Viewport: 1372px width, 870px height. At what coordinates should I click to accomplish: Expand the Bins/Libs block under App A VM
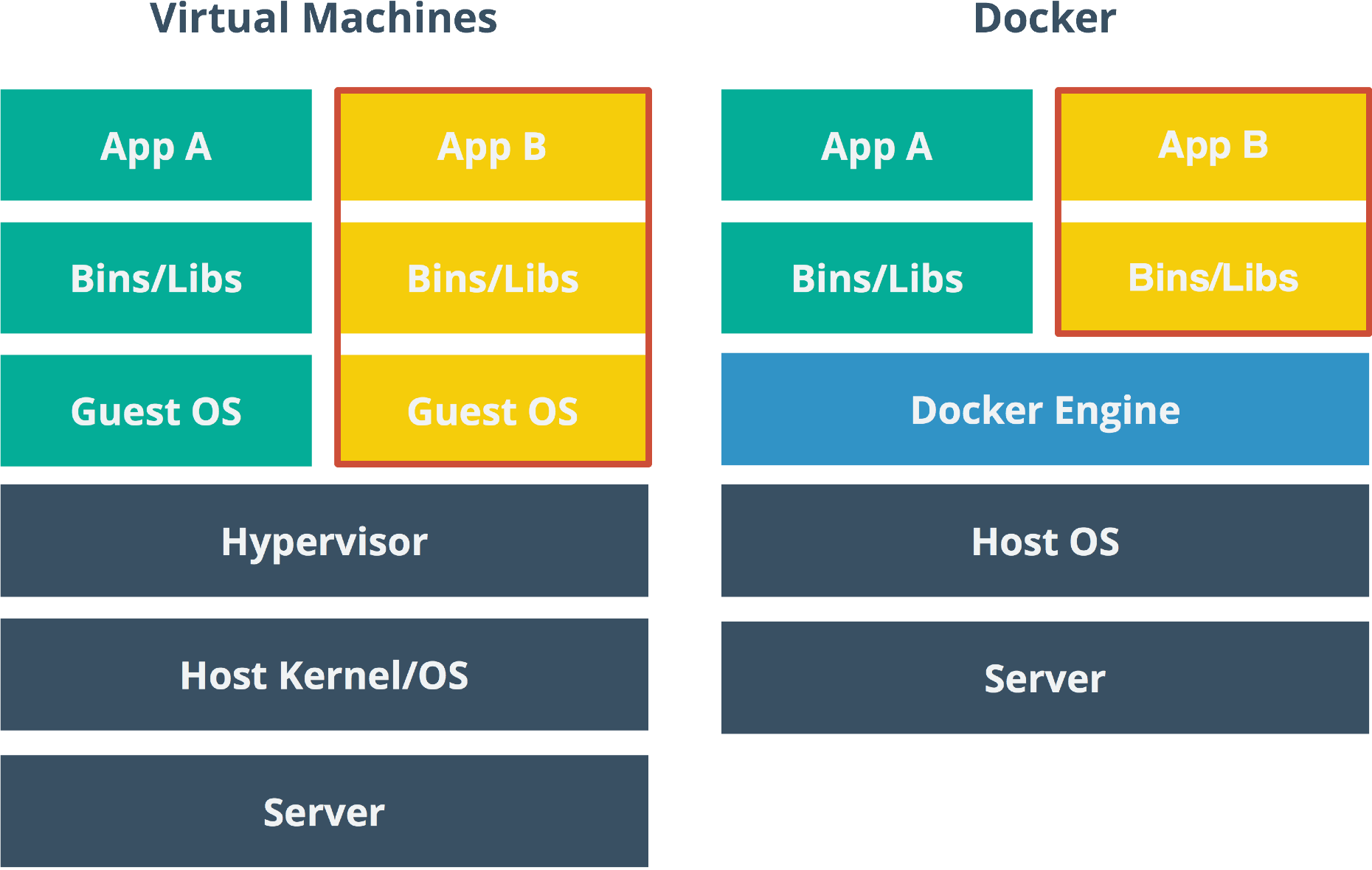click(x=156, y=278)
